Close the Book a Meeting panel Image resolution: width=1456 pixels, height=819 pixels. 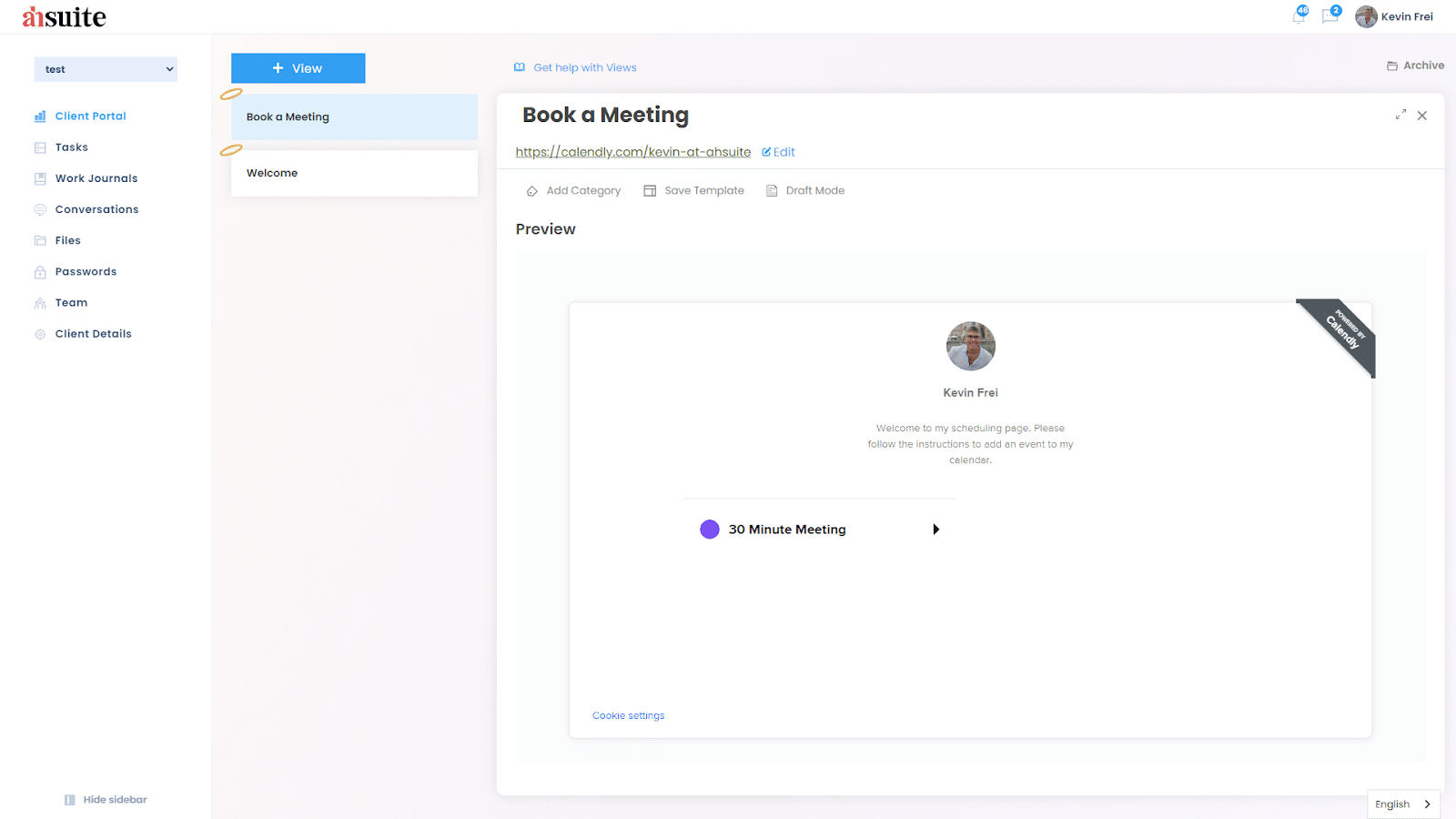point(1422,116)
